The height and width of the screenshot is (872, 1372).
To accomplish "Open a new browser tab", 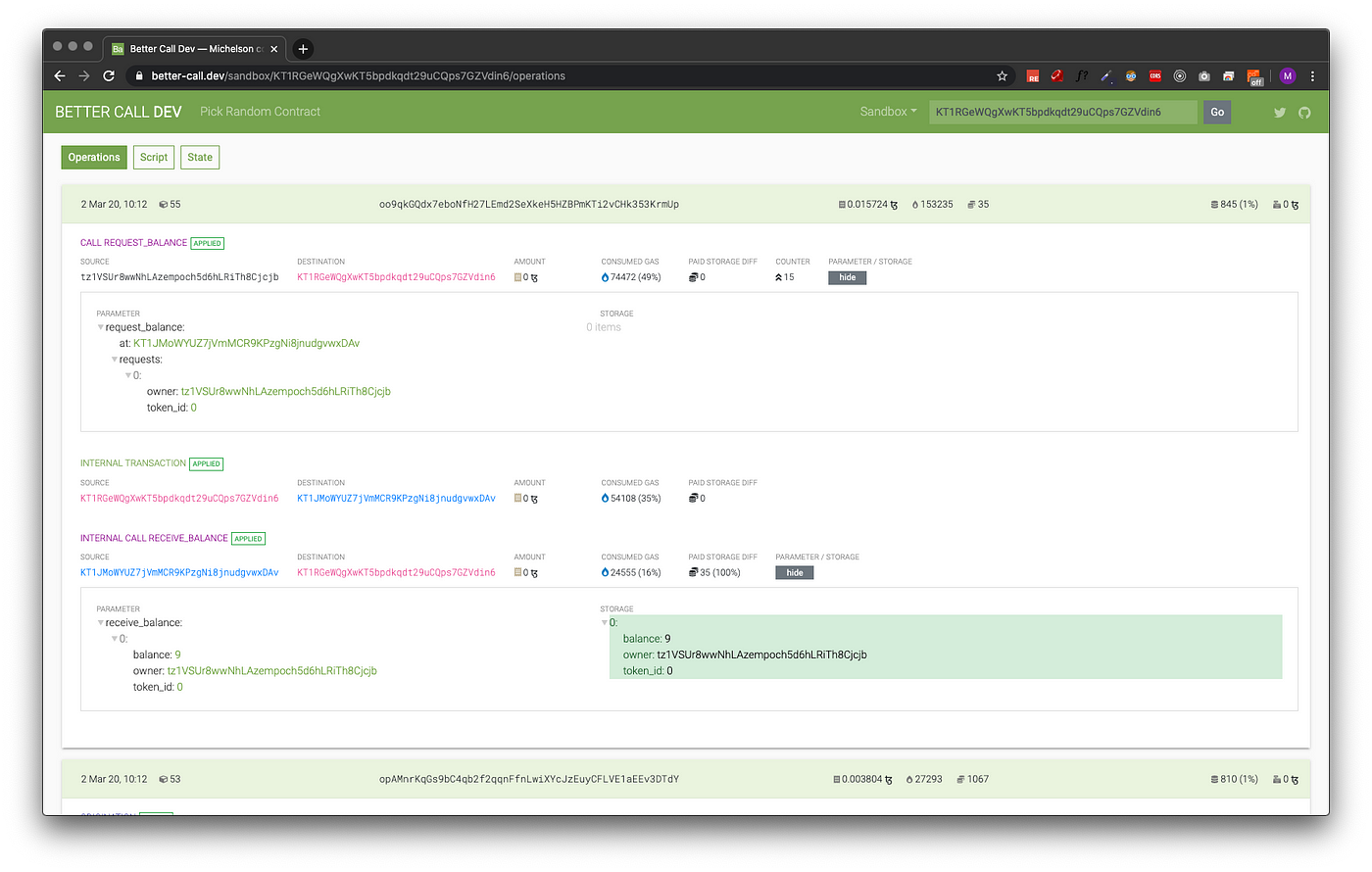I will [x=303, y=48].
